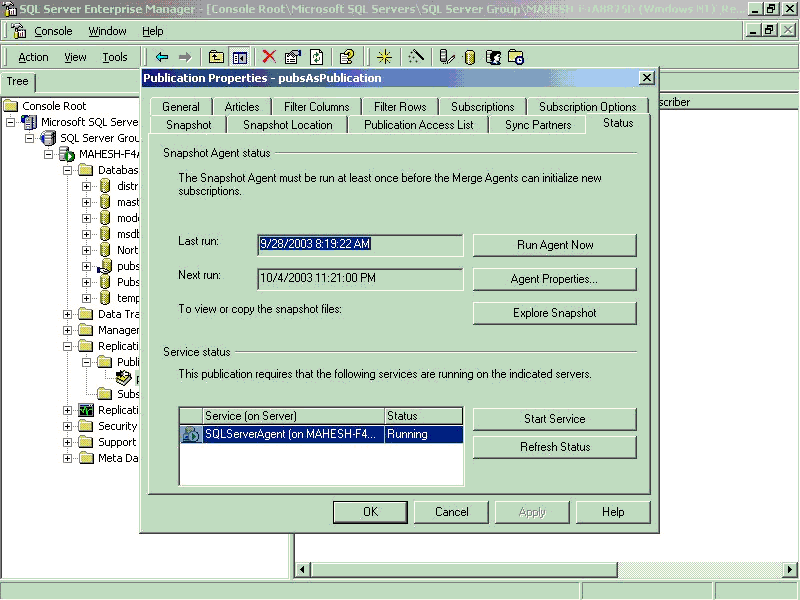Collapse the Microsoft SQL Servers node
Viewport: 800px width, 600px height.
pyautogui.click(x=10, y=122)
